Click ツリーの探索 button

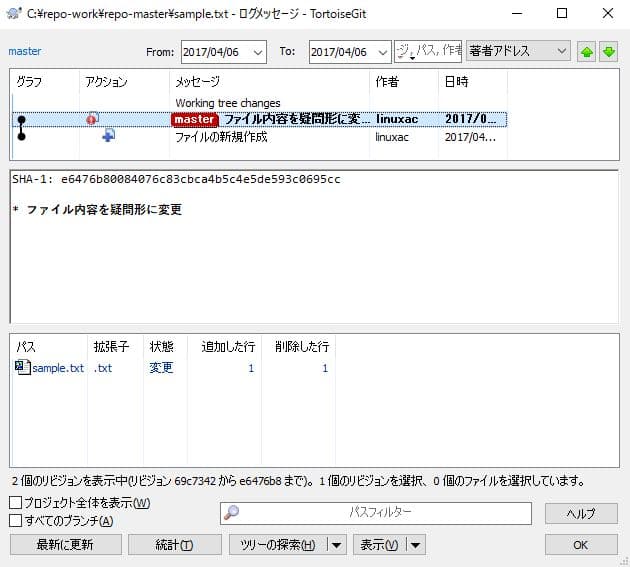[x=278, y=545]
